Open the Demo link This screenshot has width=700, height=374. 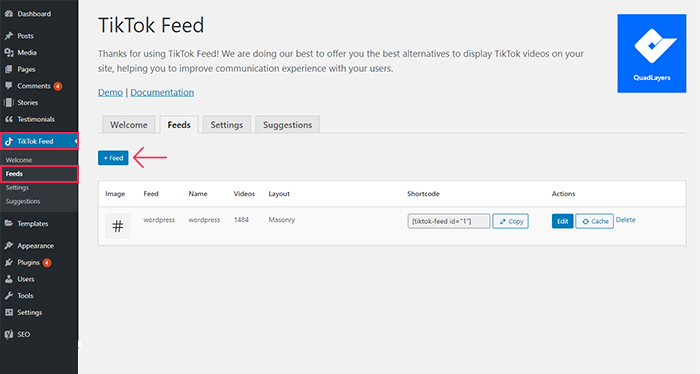[110, 92]
